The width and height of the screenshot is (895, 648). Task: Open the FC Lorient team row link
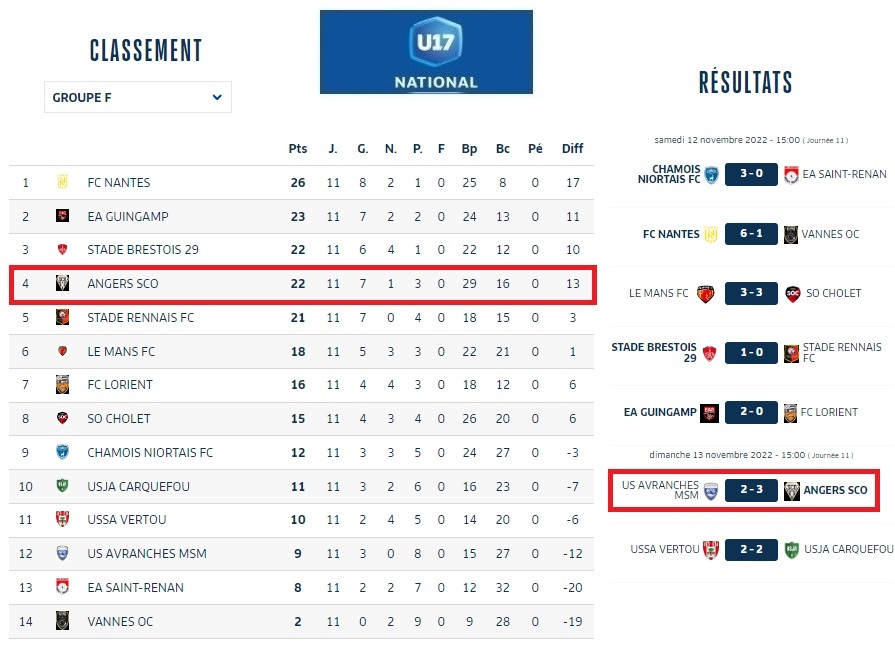(x=119, y=385)
